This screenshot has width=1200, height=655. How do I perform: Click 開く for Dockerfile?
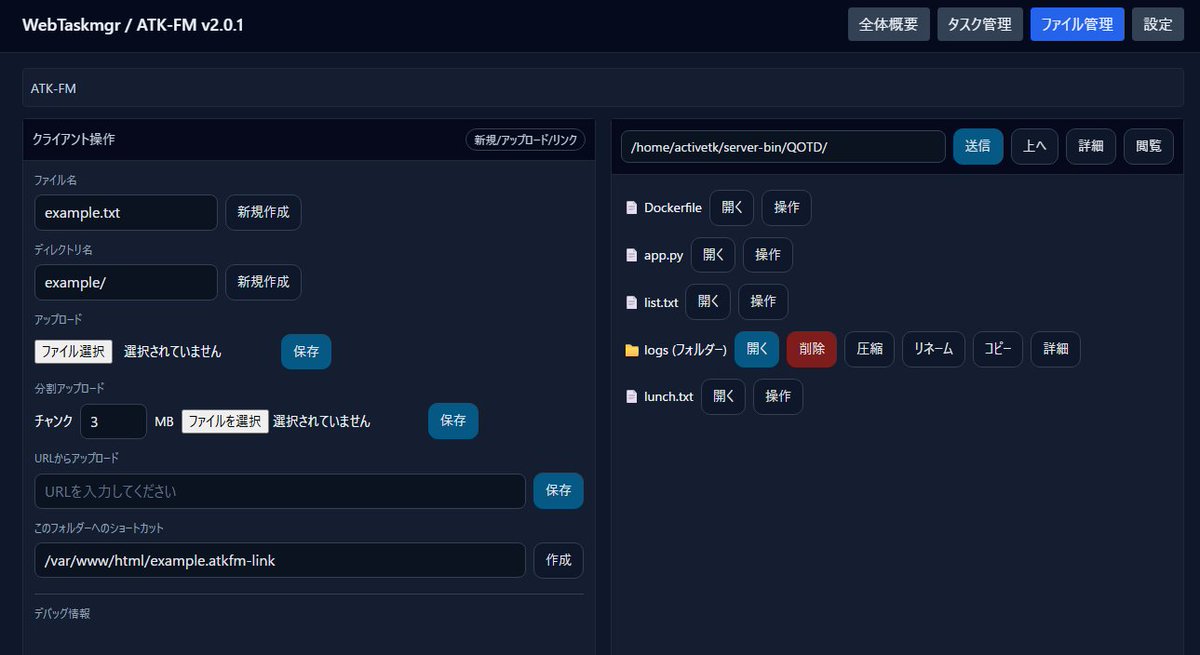(732, 208)
